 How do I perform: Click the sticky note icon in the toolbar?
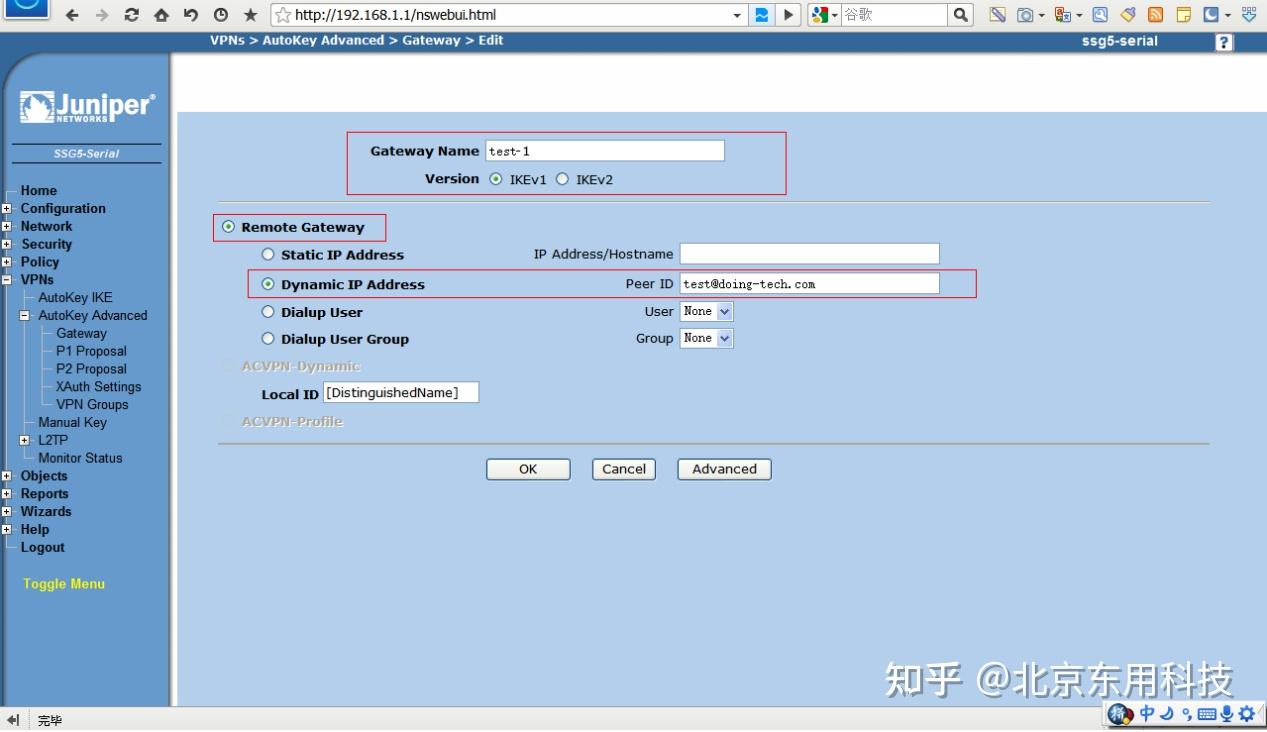(1183, 15)
